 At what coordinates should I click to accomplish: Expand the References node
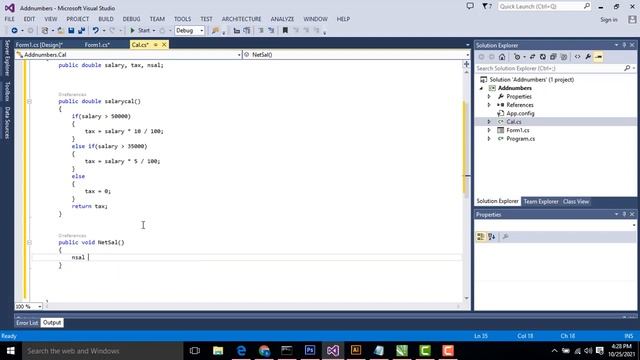coord(489,105)
